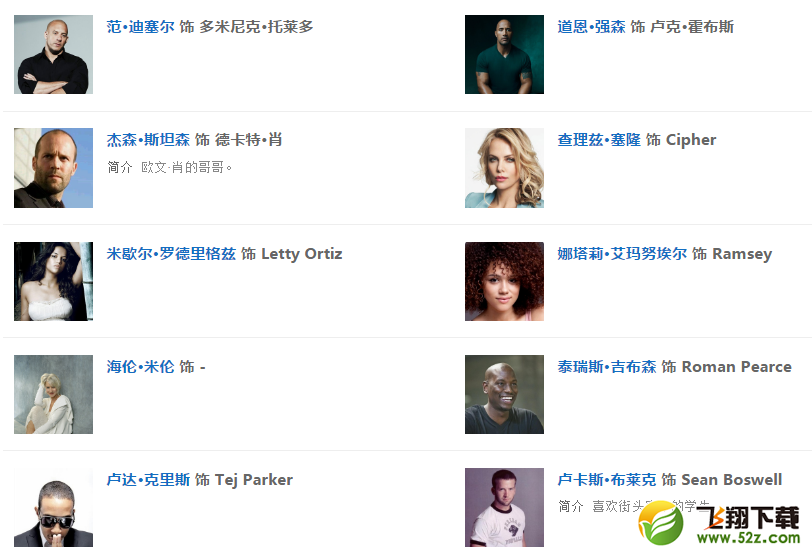Open 道恩·强森 actor link
Image resolution: width=812 pixels, height=557 pixels.
[x=591, y=26]
